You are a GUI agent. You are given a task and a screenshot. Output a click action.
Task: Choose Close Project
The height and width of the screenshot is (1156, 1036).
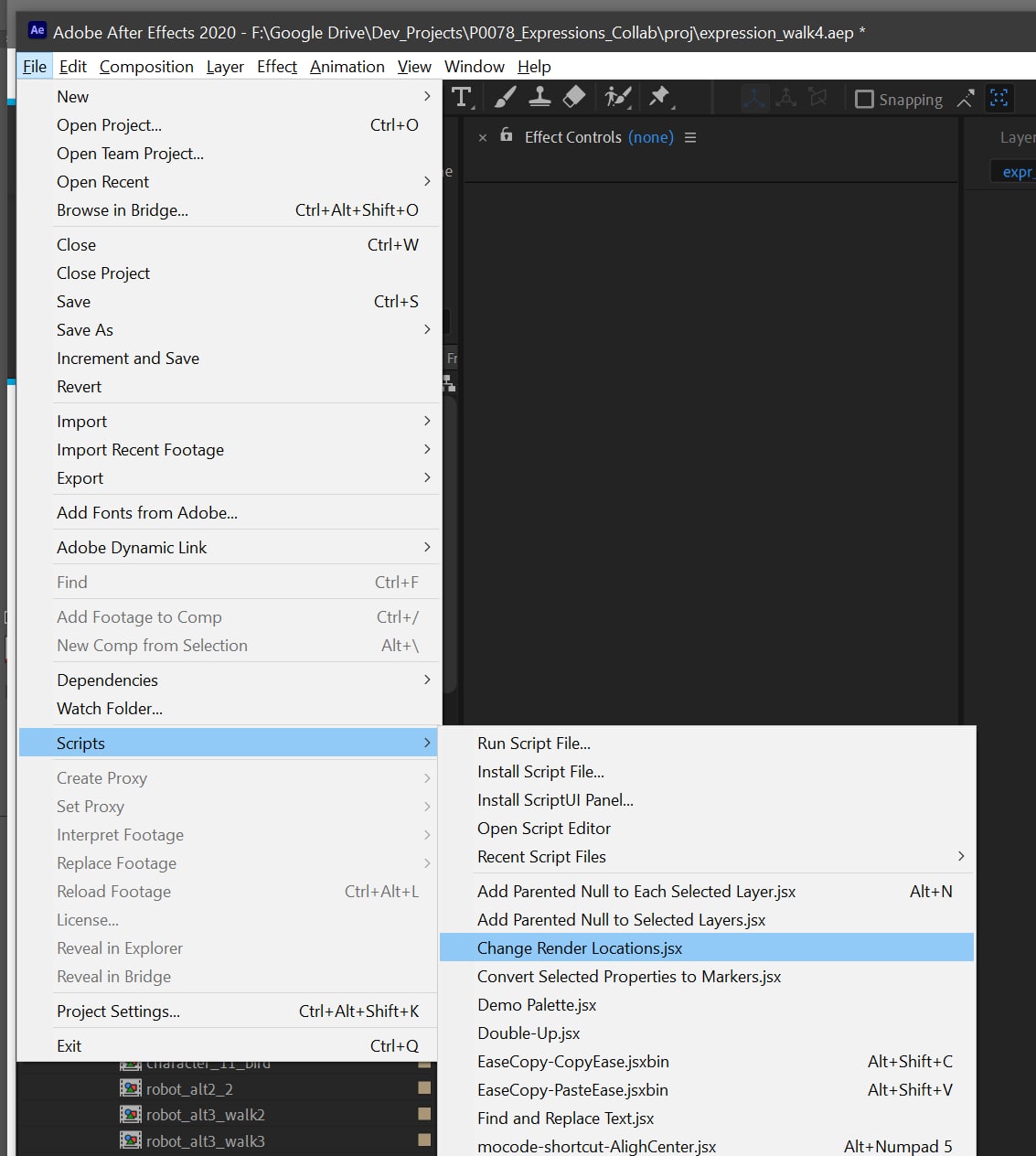coord(229,273)
